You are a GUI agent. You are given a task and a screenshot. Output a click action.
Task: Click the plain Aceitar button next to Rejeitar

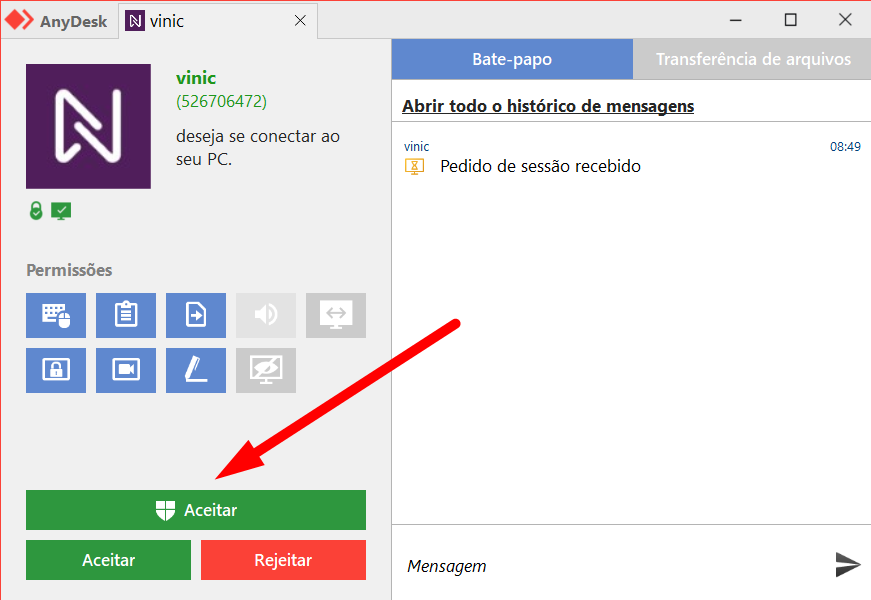(x=108, y=560)
